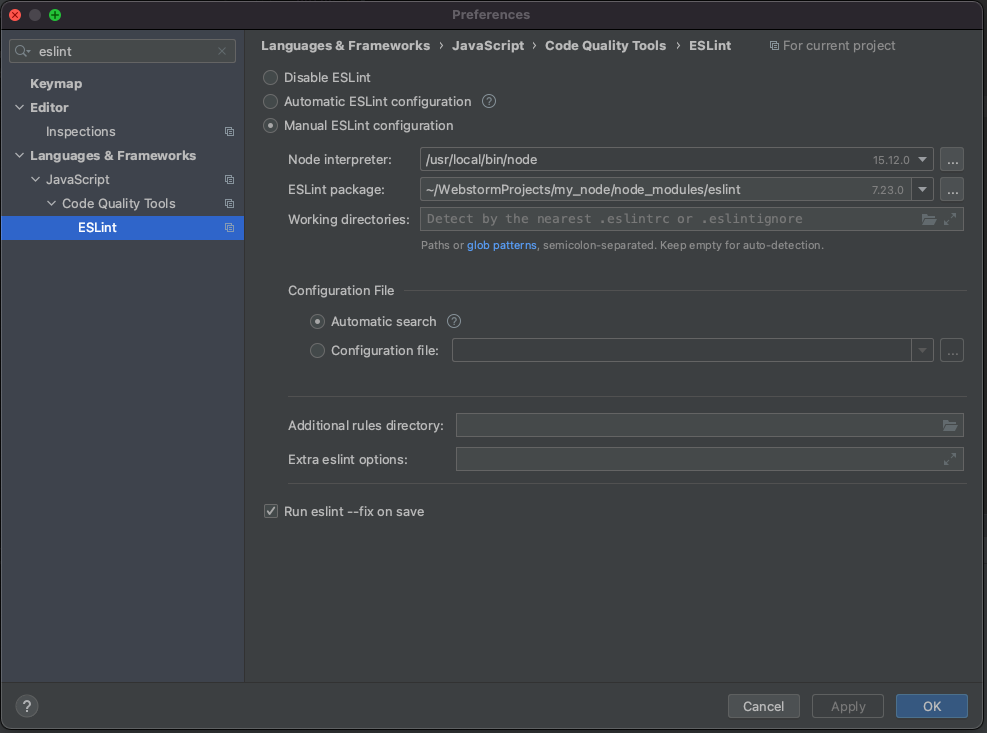
Task: Confirm settings with OK button
Action: click(932, 706)
